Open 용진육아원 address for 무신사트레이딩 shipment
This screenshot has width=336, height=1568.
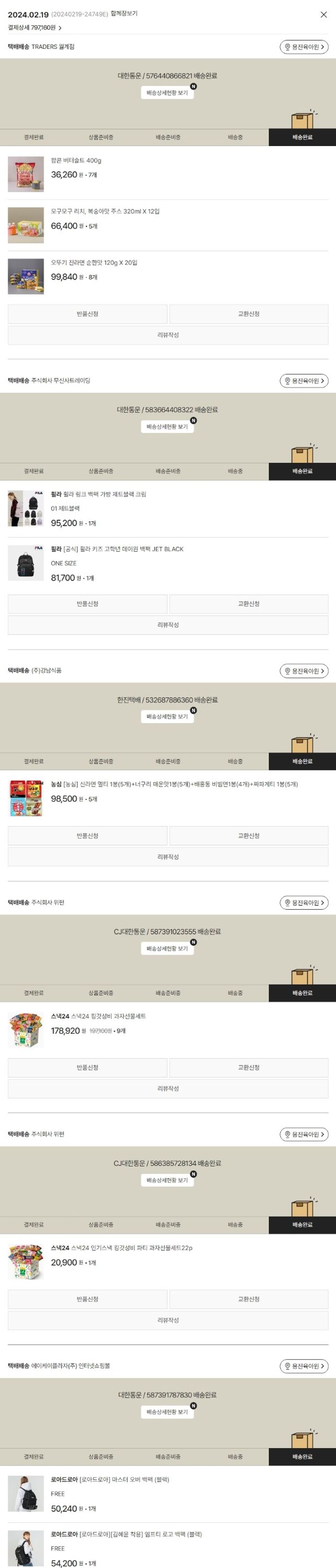[304, 381]
